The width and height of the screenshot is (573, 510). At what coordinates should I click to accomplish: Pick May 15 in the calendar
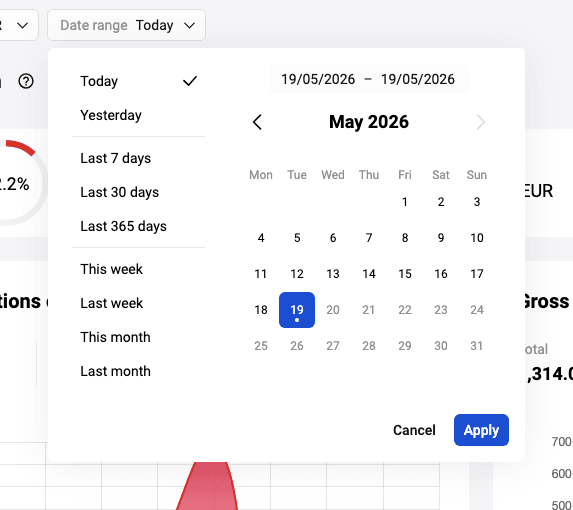click(405, 274)
